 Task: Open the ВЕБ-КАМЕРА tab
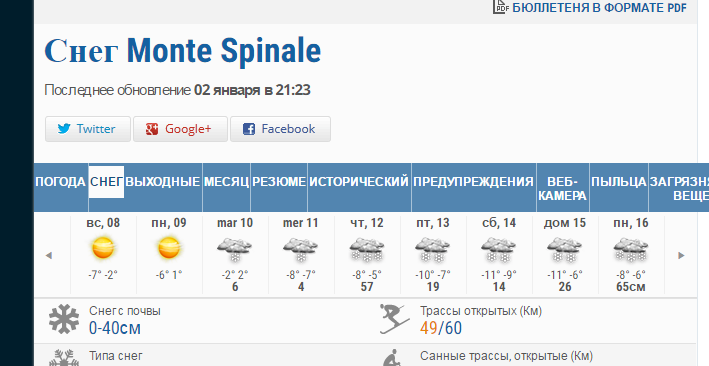tap(562, 188)
